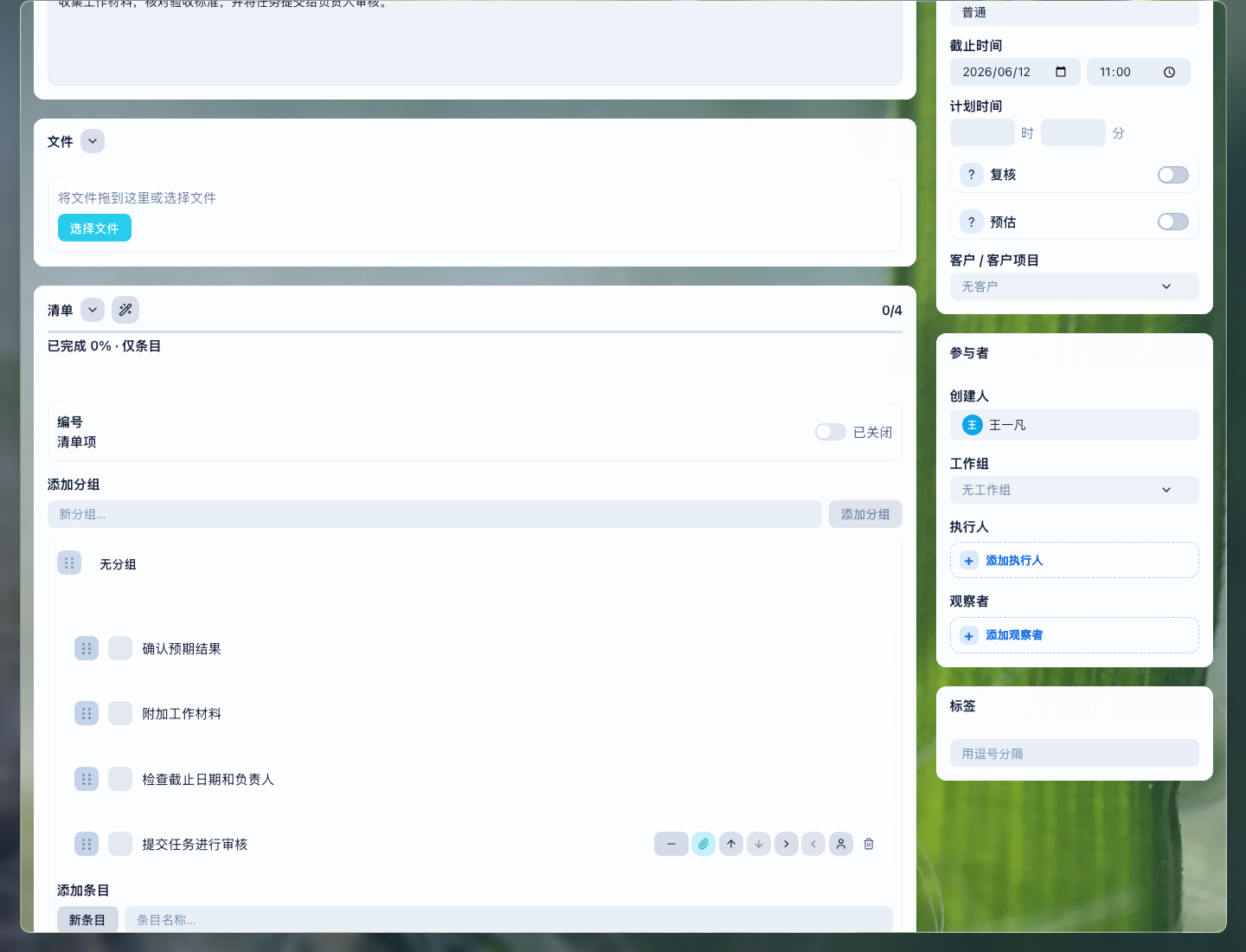The height and width of the screenshot is (952, 1246).
Task: Move '提交任务进行审核' item up with arrow
Action: [x=731, y=844]
